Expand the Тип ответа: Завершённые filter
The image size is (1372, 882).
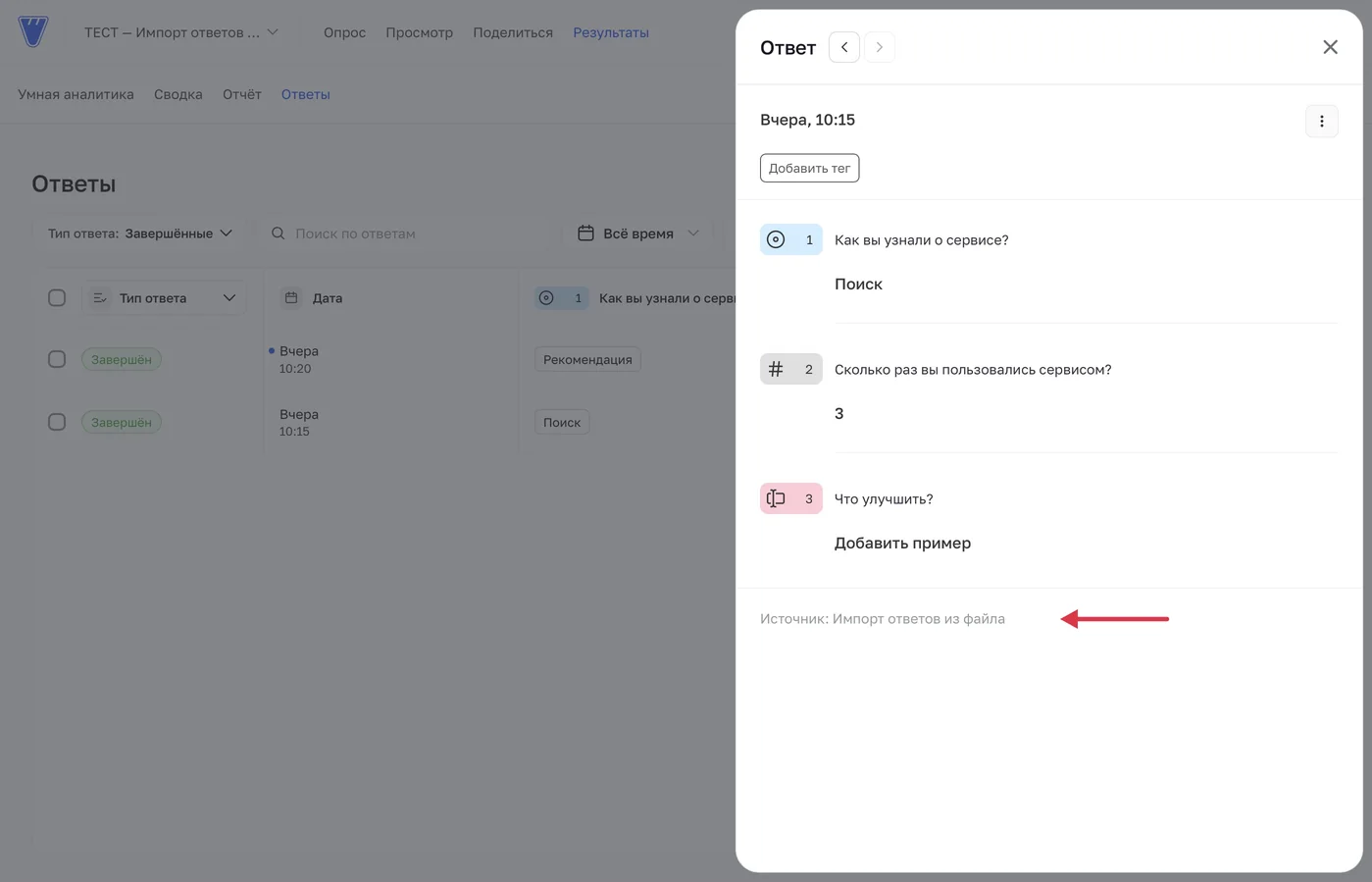click(x=140, y=233)
